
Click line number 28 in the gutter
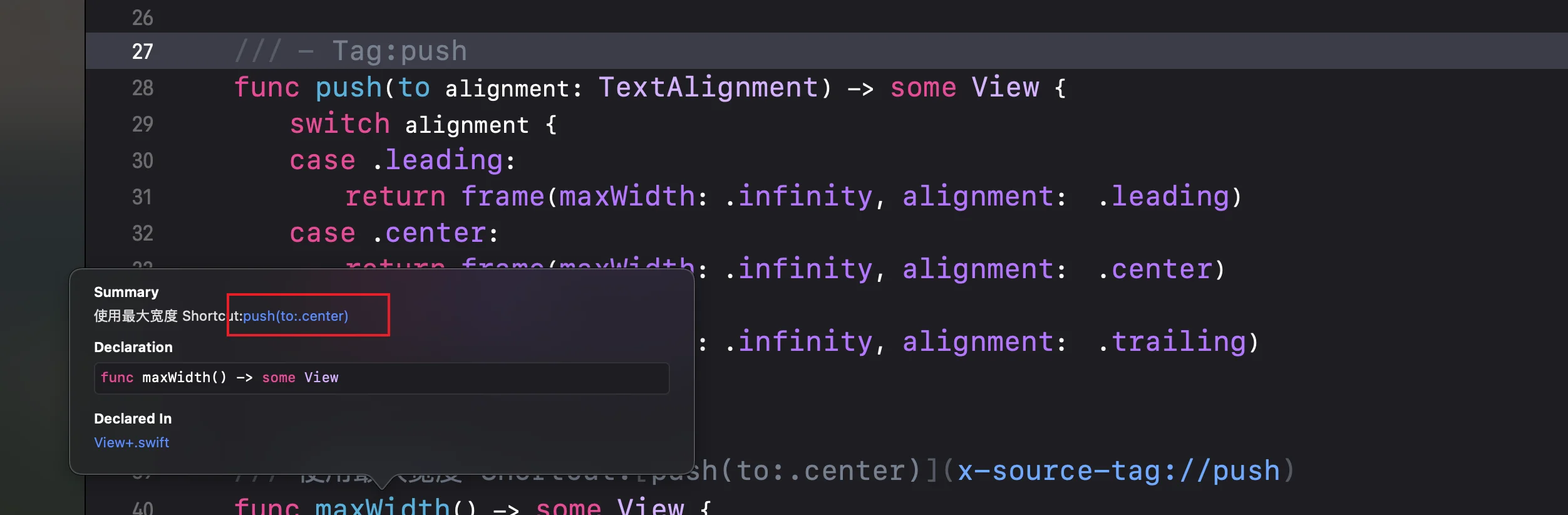click(142, 88)
